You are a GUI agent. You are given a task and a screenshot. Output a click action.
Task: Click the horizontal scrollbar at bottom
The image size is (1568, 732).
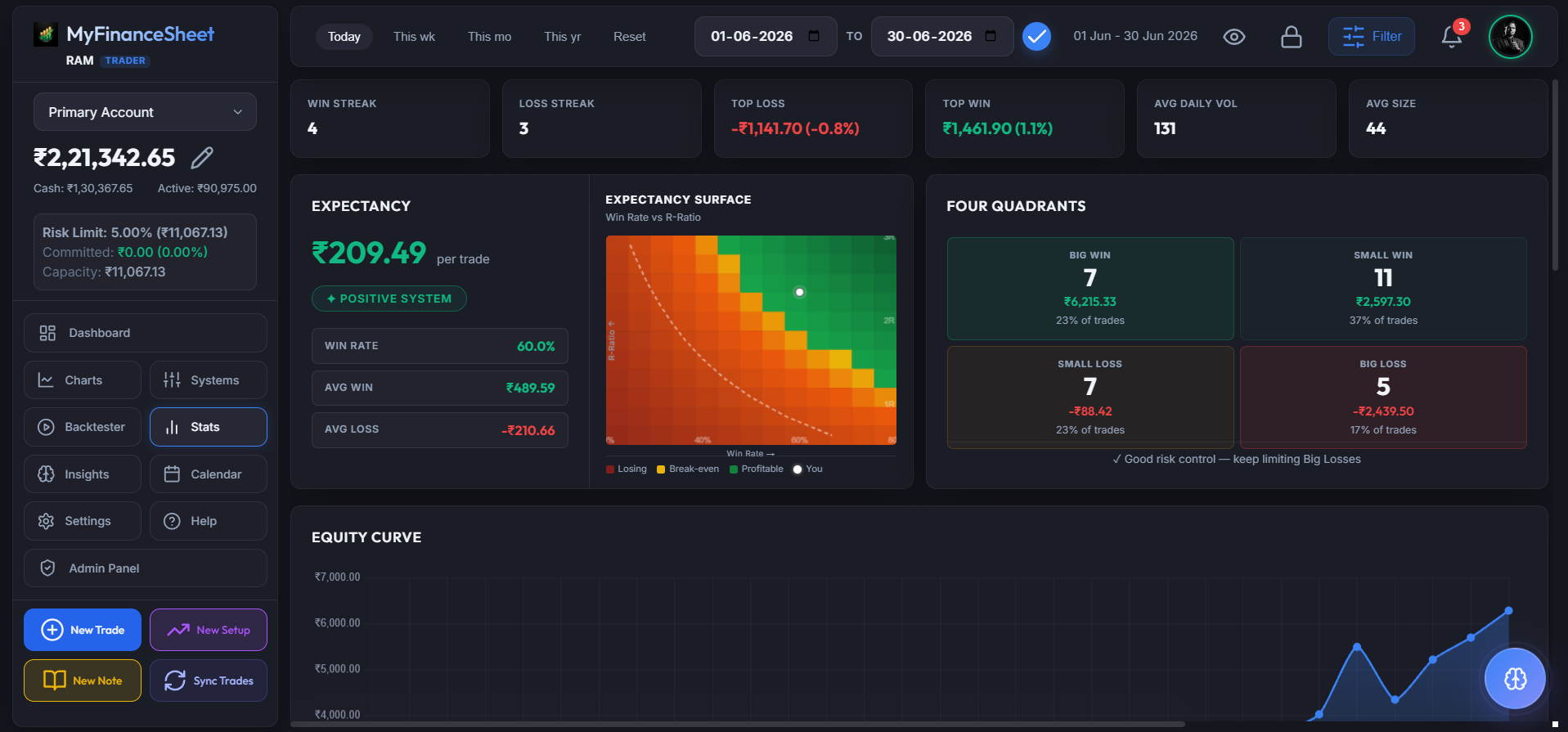pyautogui.click(x=738, y=724)
